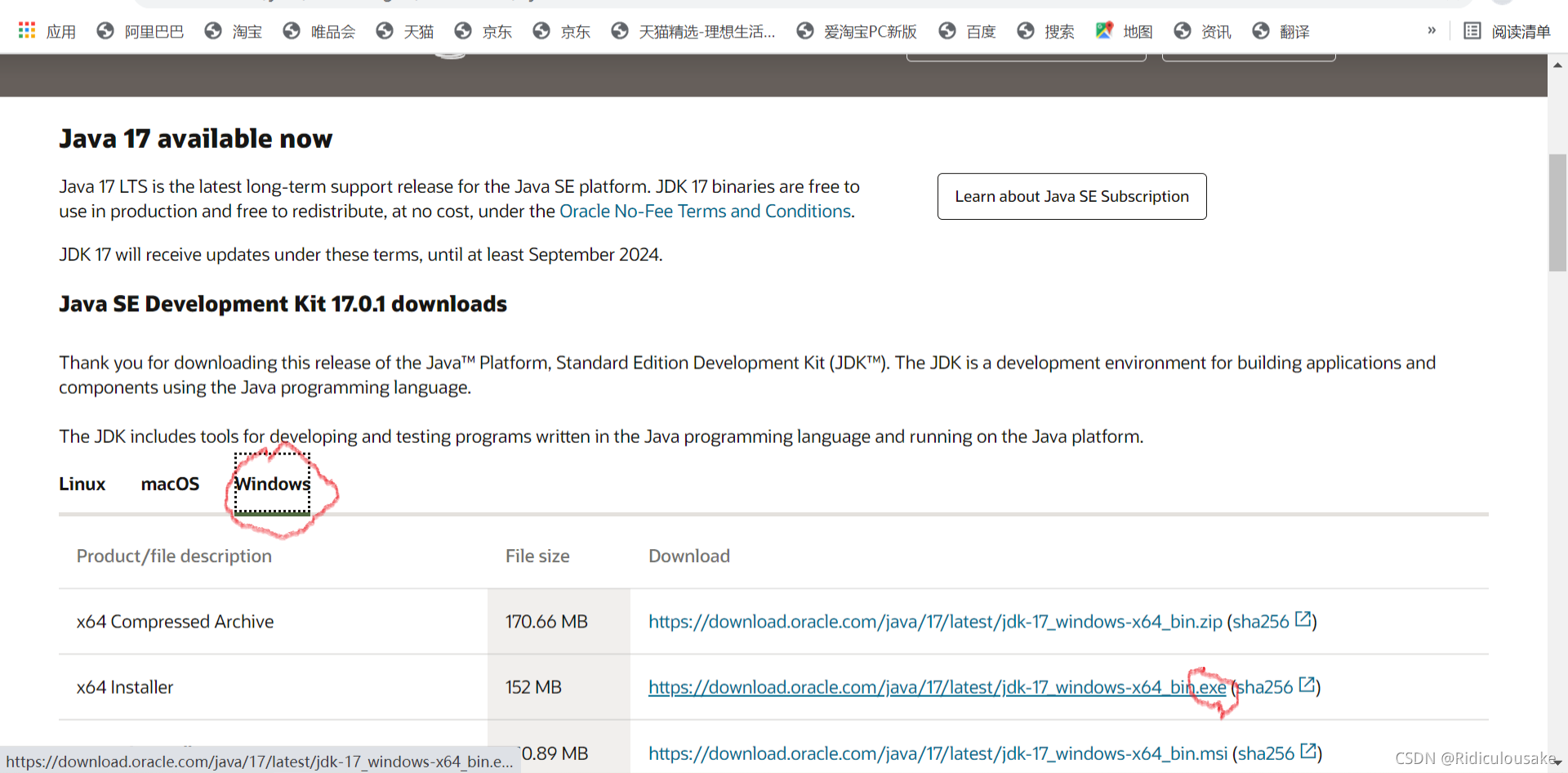Open the 淘宝 bookmark
This screenshot has height=773, width=1568.
234,31
